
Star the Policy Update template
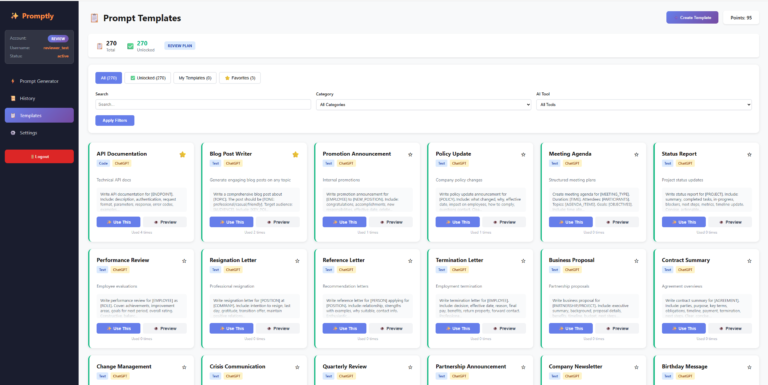click(x=523, y=154)
